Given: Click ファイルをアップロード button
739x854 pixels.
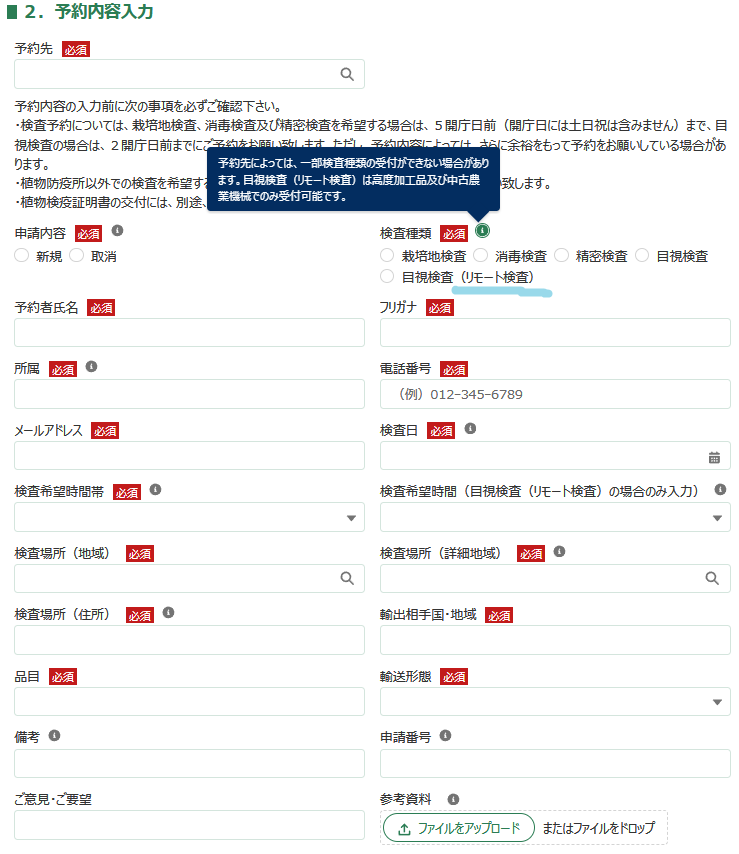Looking at the screenshot, I should 459,828.
